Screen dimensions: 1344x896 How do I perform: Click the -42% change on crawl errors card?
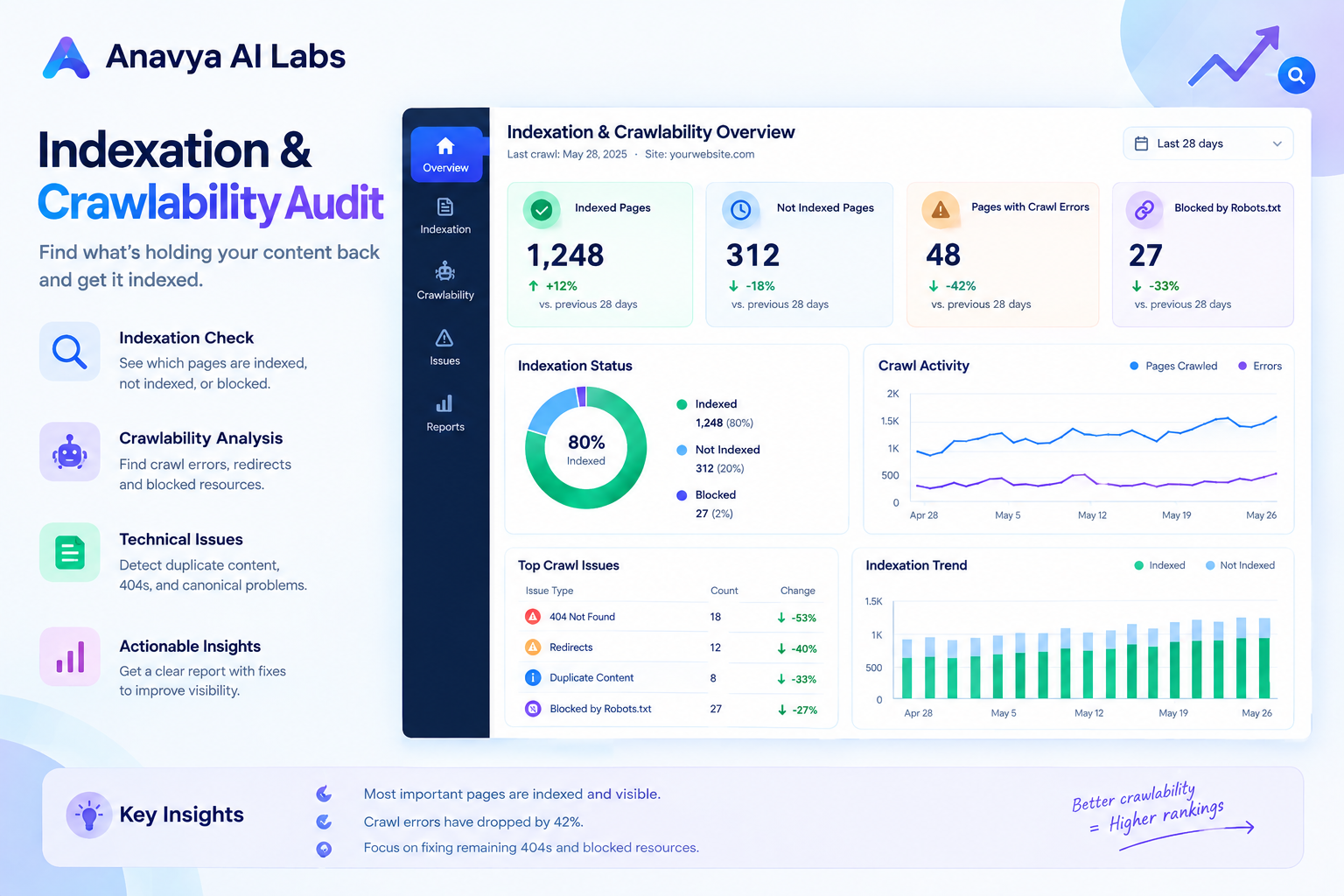coord(952,286)
